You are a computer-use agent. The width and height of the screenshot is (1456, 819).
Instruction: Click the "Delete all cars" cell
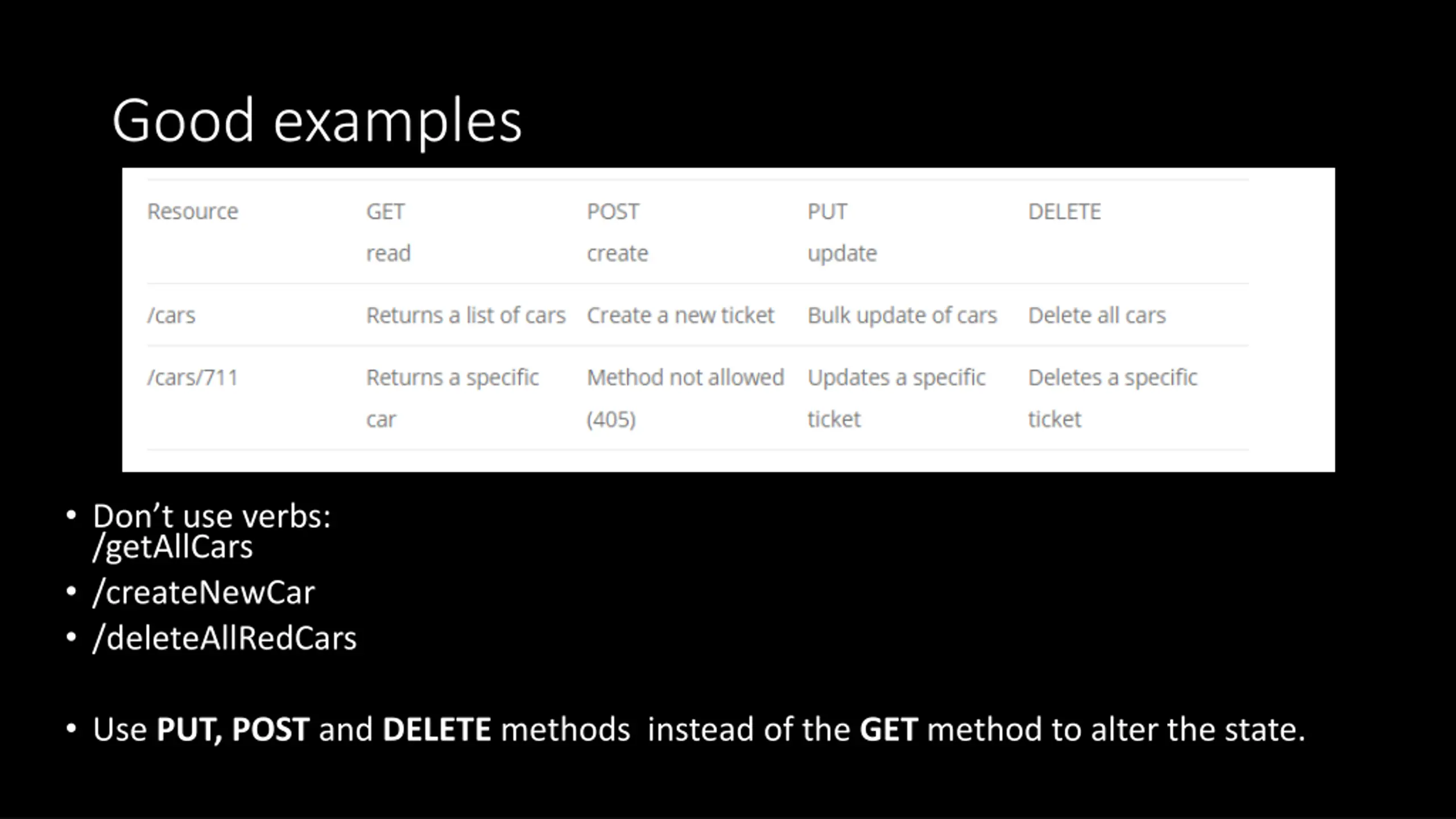pos(1097,315)
